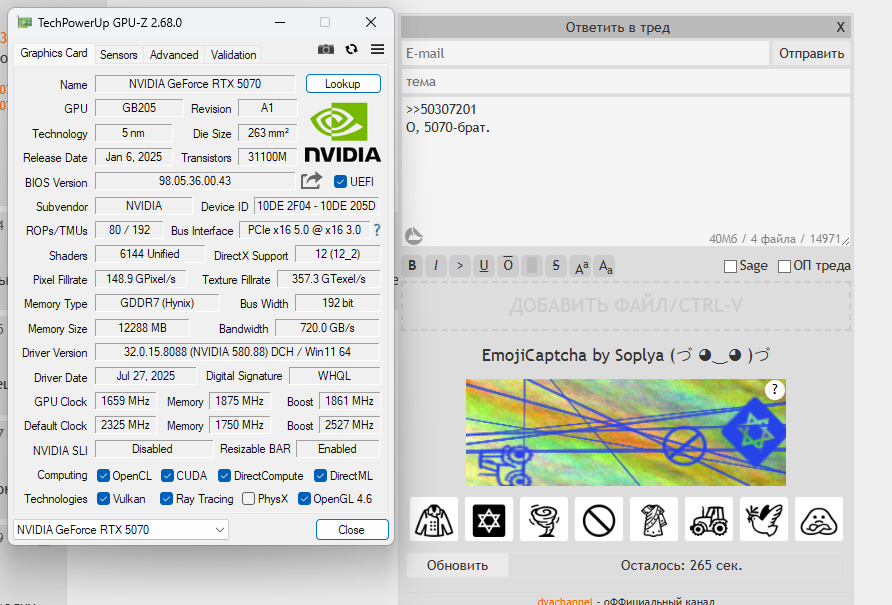Click the GPU name field value
892x605 pixels.
pyautogui.click(x=195, y=84)
